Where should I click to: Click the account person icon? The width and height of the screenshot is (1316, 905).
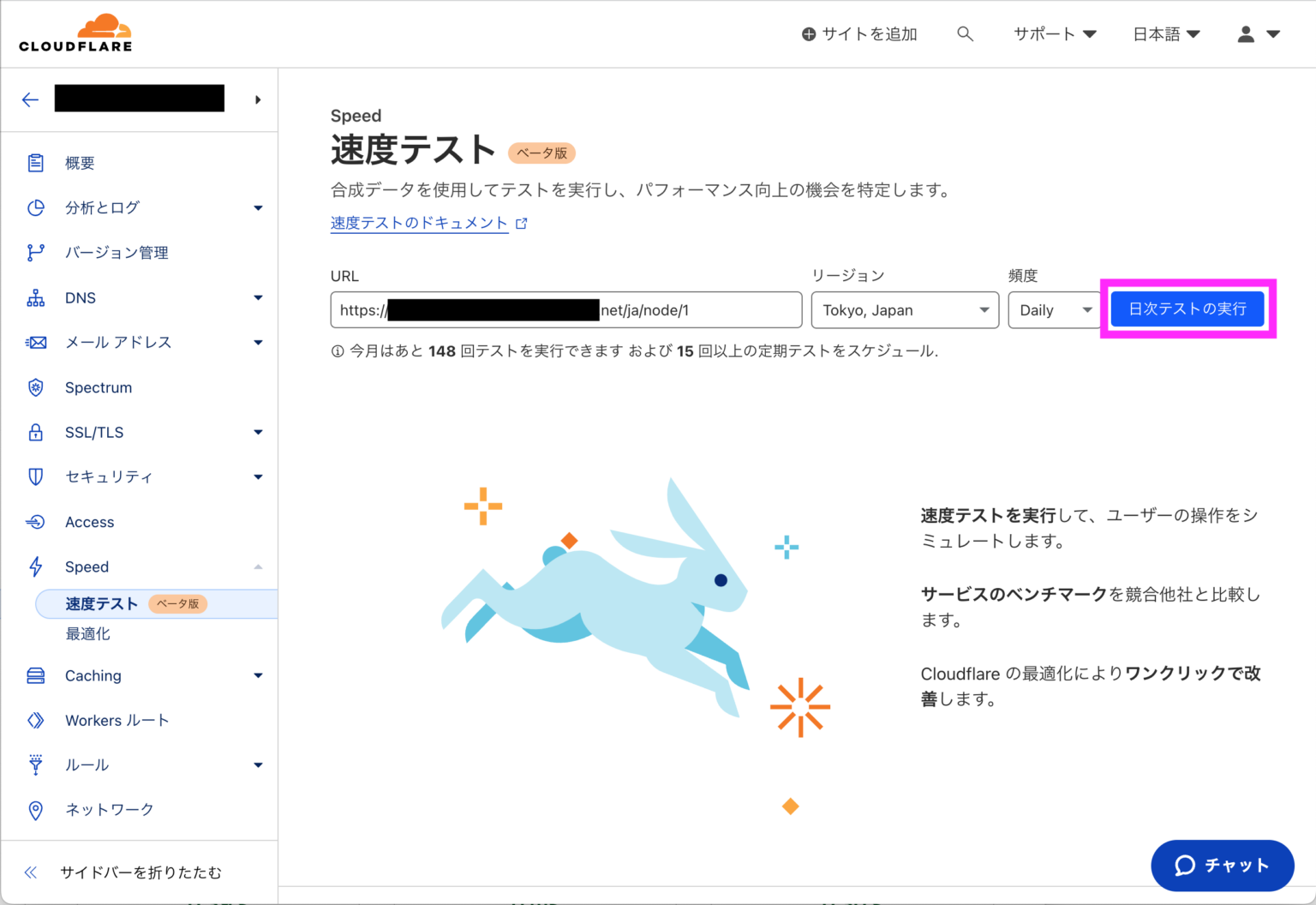[x=1245, y=33]
